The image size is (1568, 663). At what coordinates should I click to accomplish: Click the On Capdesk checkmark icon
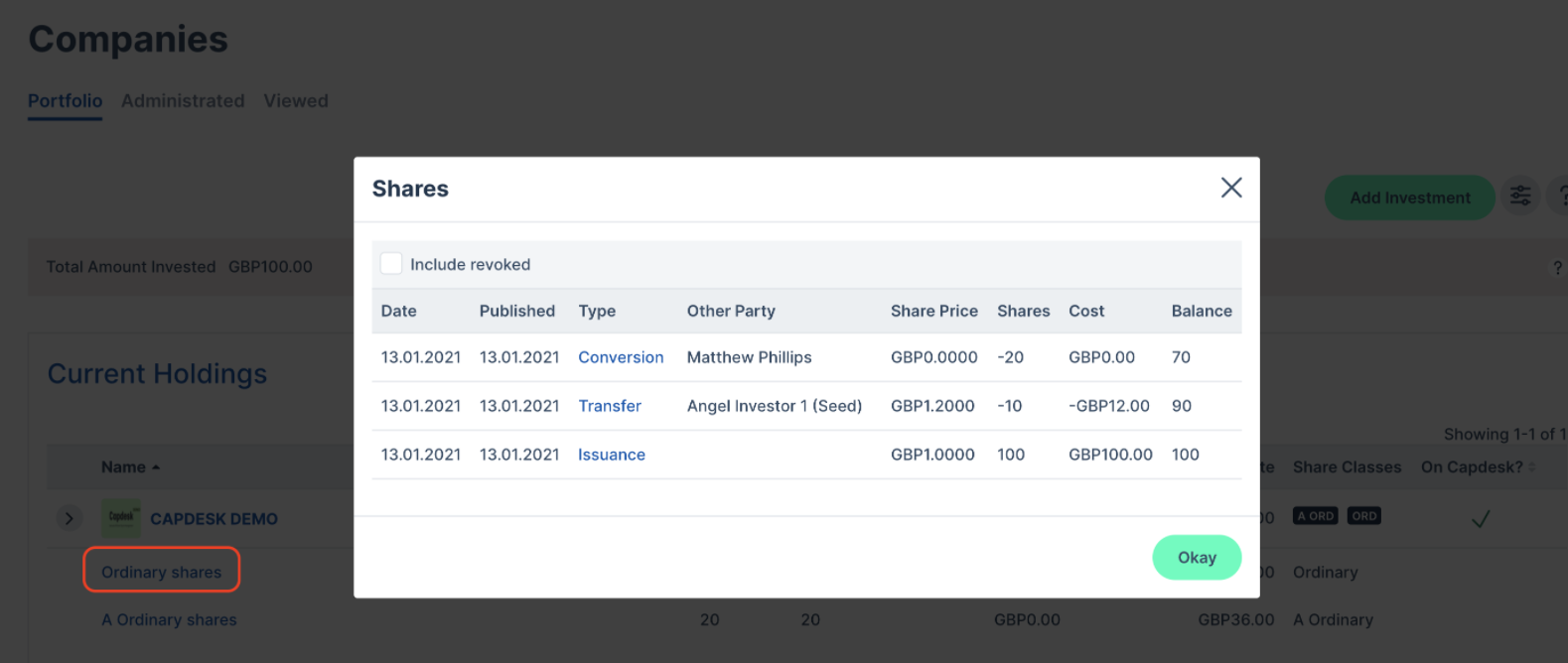coord(1481,518)
